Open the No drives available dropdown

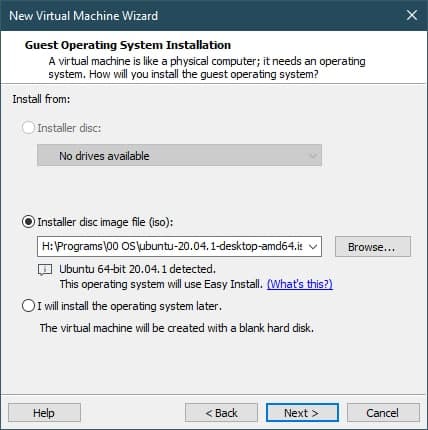pos(179,155)
